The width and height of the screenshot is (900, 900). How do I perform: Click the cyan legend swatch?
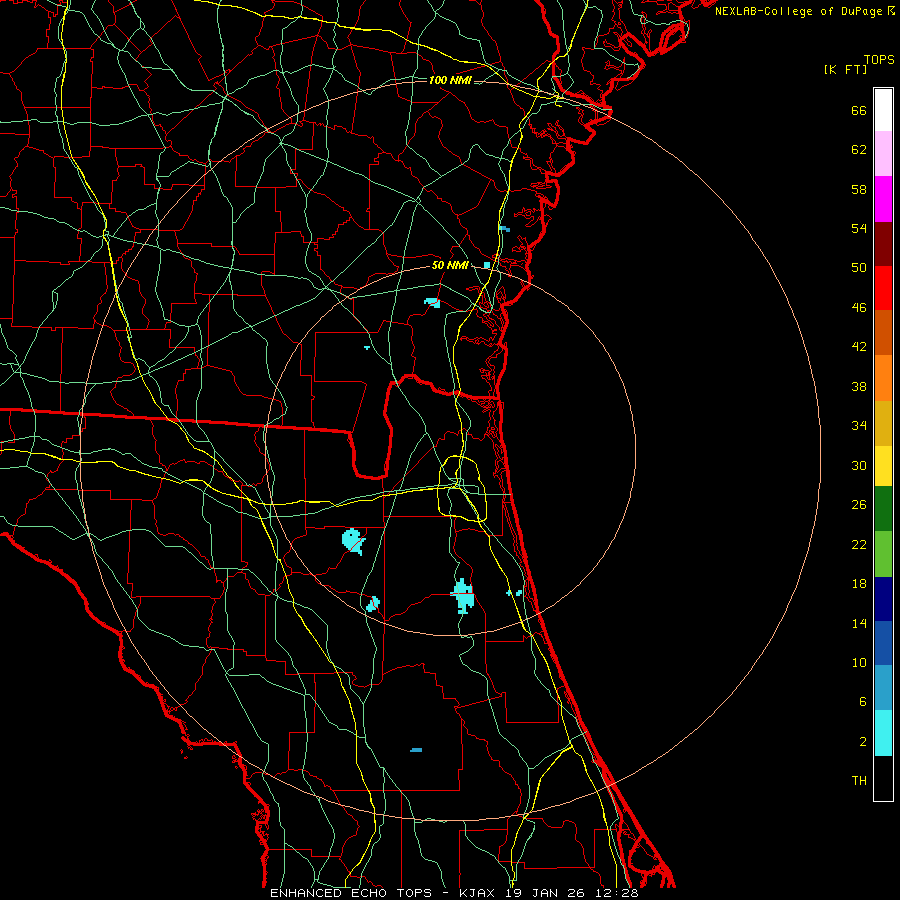[883, 733]
